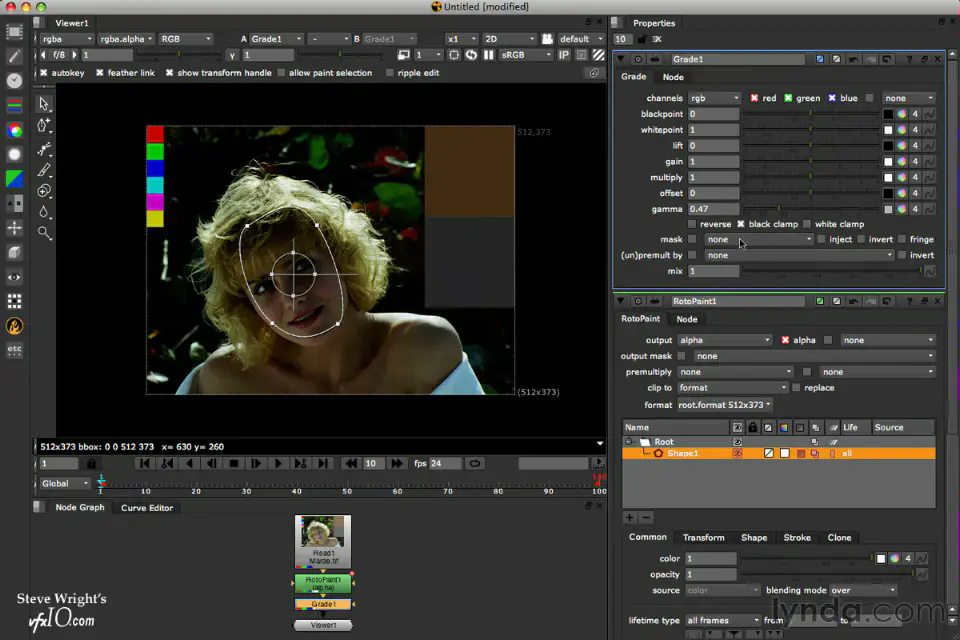This screenshot has width=960, height=640.
Task: Click the plus button under the shape list
Action: (629, 518)
